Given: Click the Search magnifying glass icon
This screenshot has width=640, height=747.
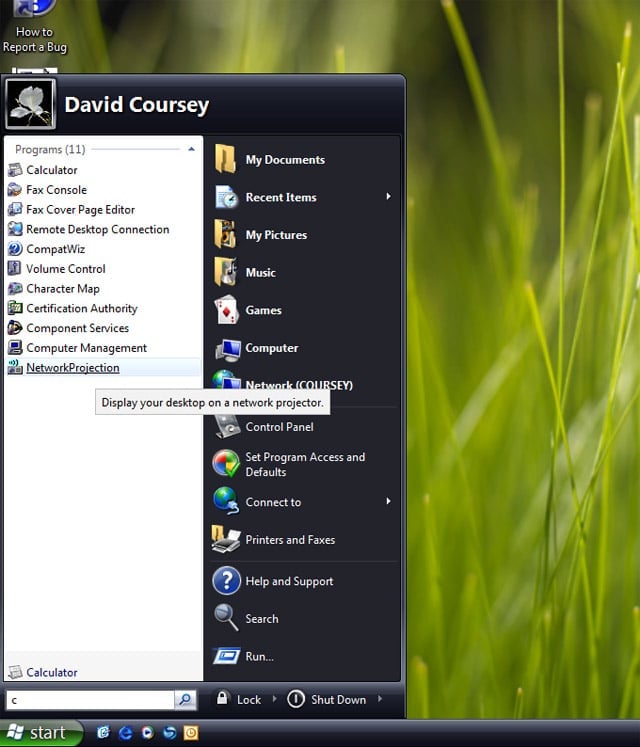Looking at the screenshot, I should [x=226, y=617].
